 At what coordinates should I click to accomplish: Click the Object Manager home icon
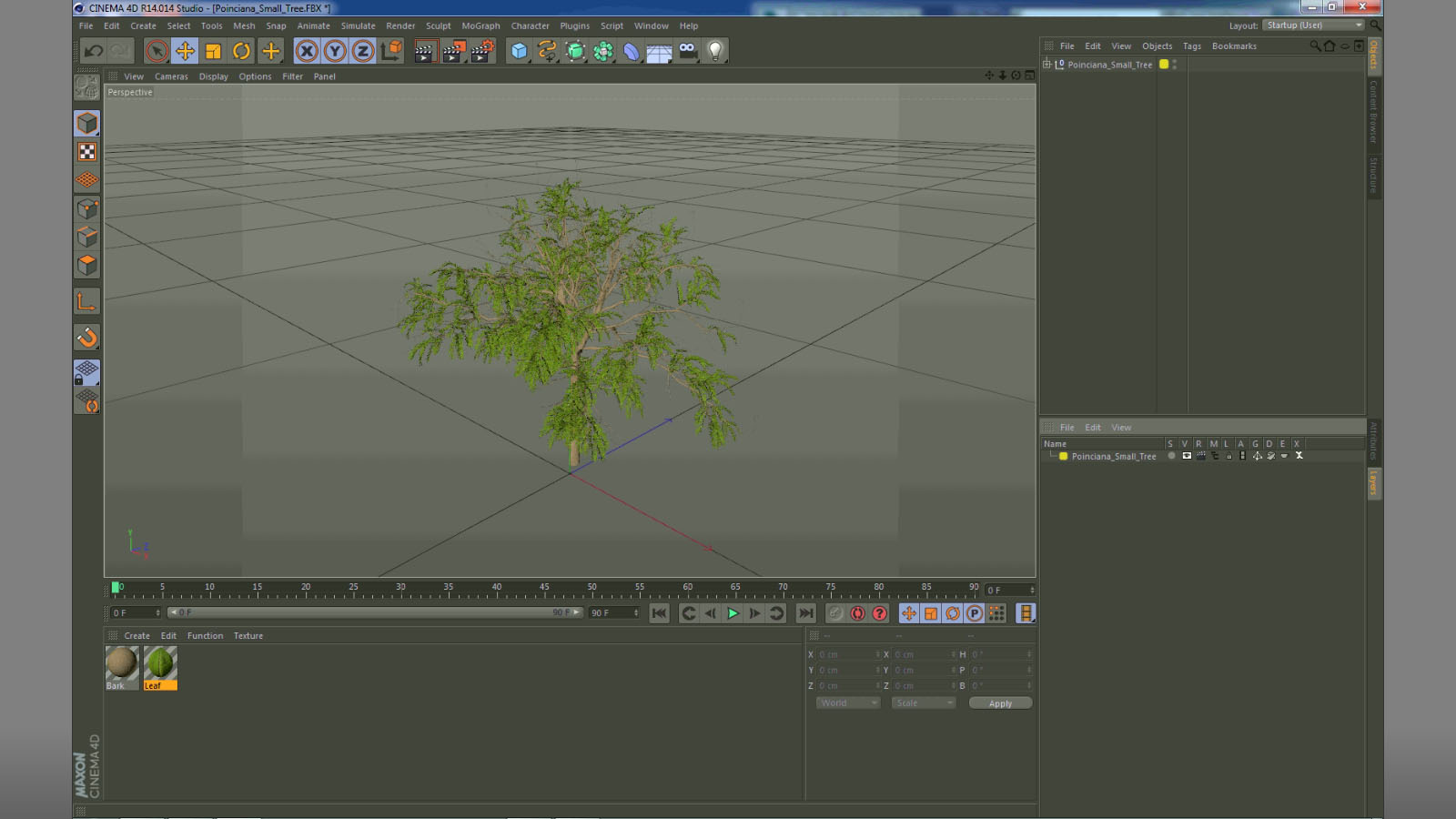pos(1330,45)
